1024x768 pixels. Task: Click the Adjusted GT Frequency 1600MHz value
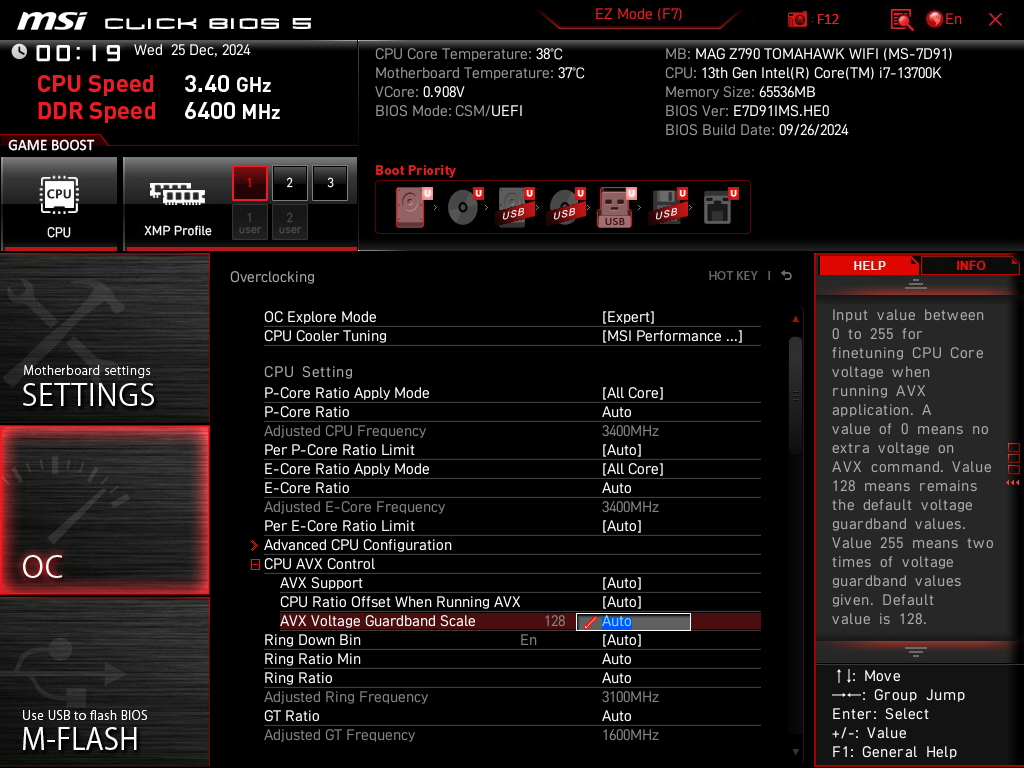click(x=630, y=735)
